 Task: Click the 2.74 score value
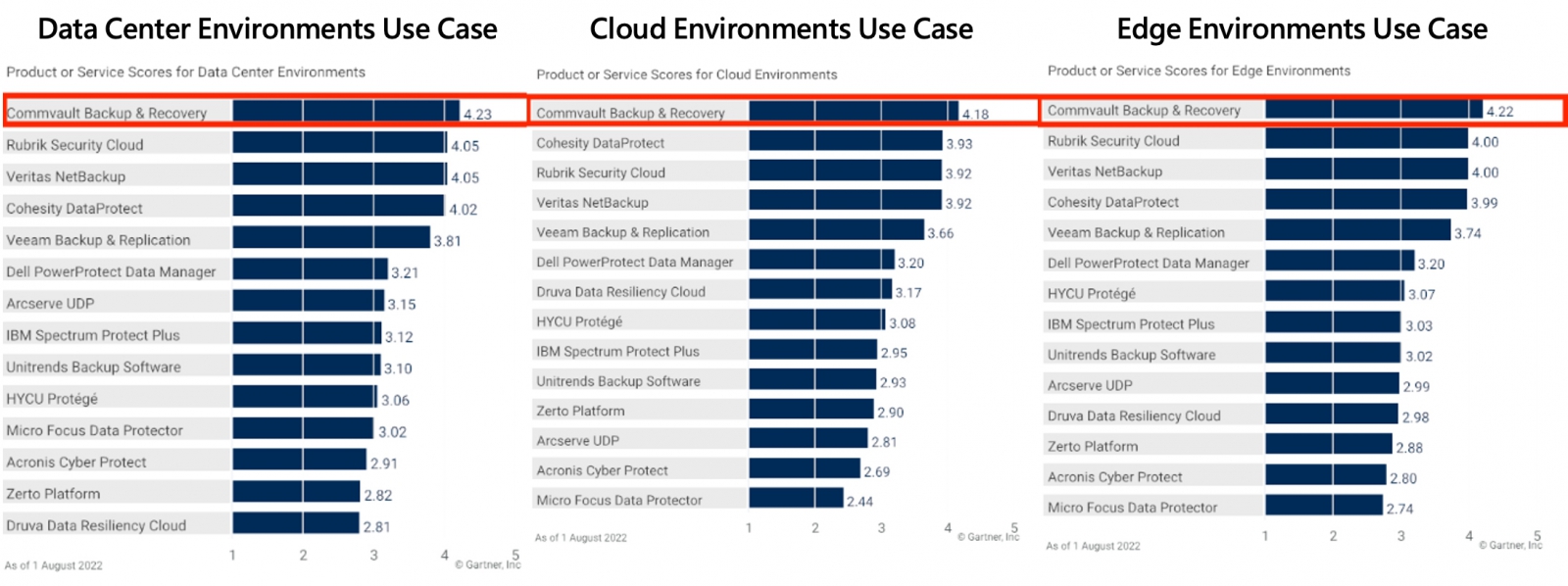1400,509
